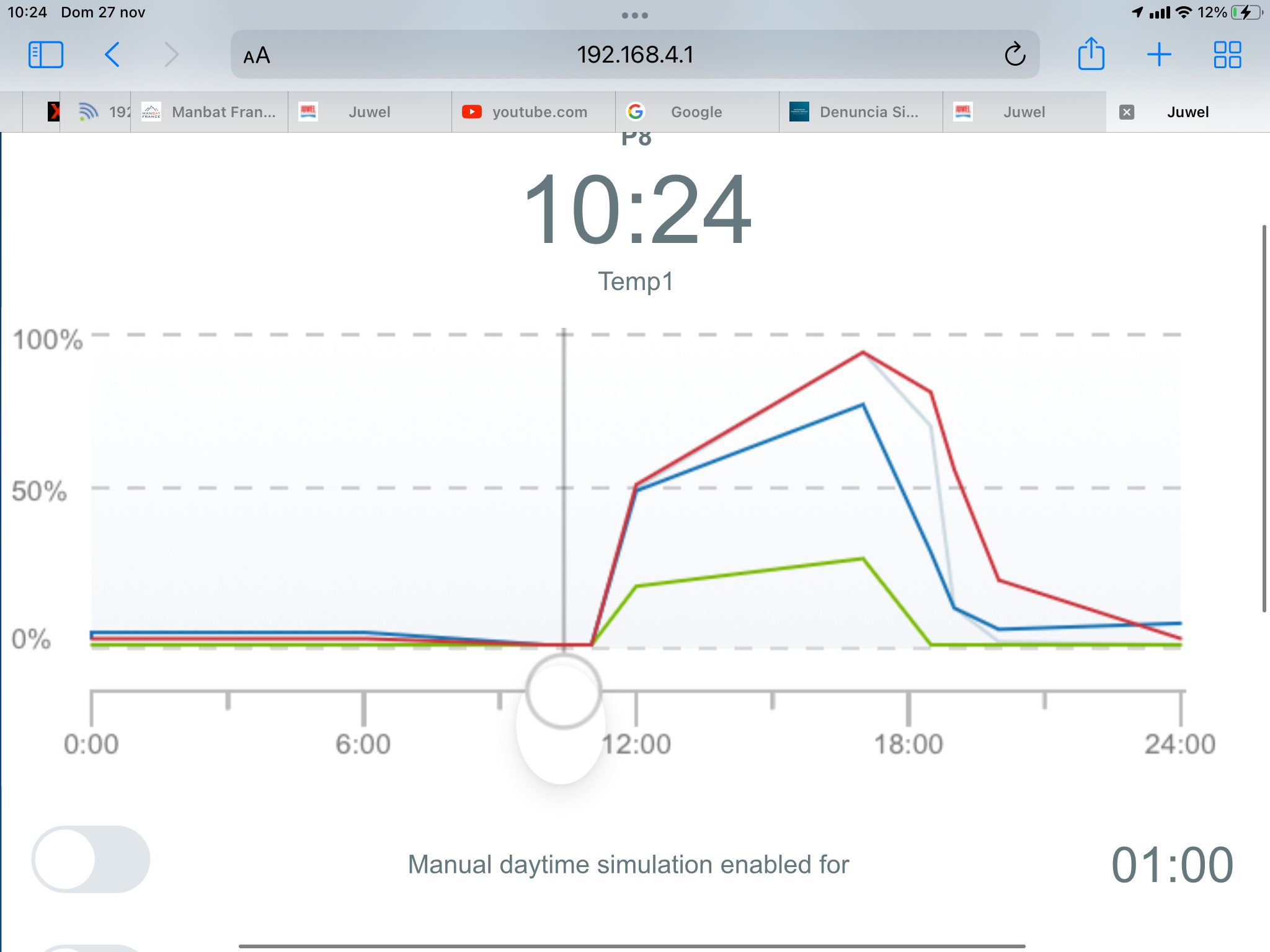Open the Safari sidebar panel

pyautogui.click(x=46, y=55)
